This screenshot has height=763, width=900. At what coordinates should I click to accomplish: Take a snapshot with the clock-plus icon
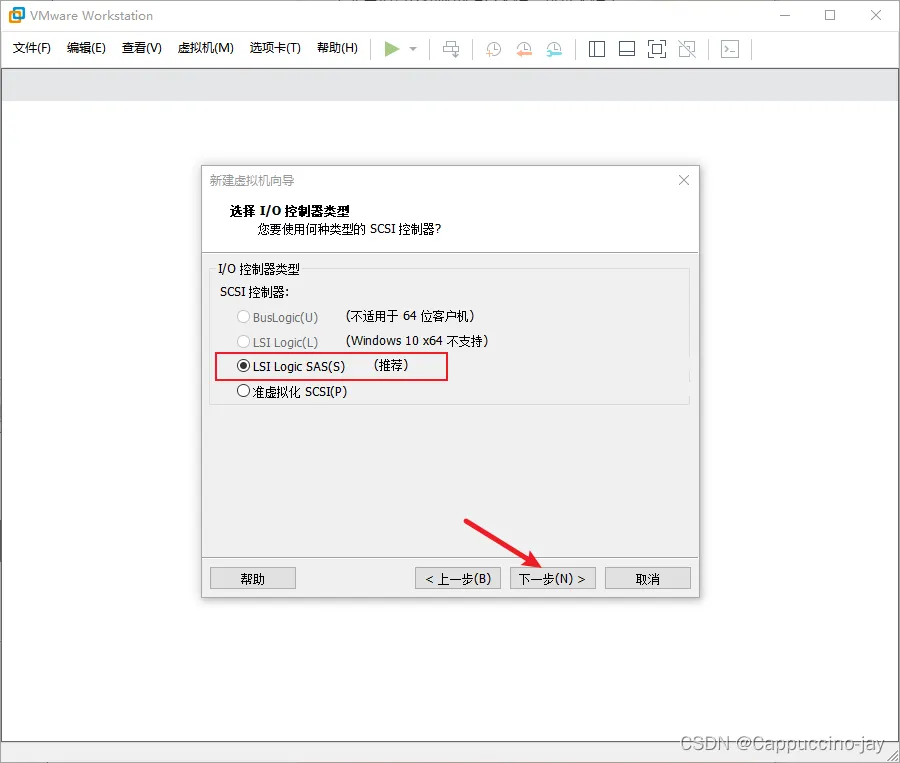click(x=494, y=49)
